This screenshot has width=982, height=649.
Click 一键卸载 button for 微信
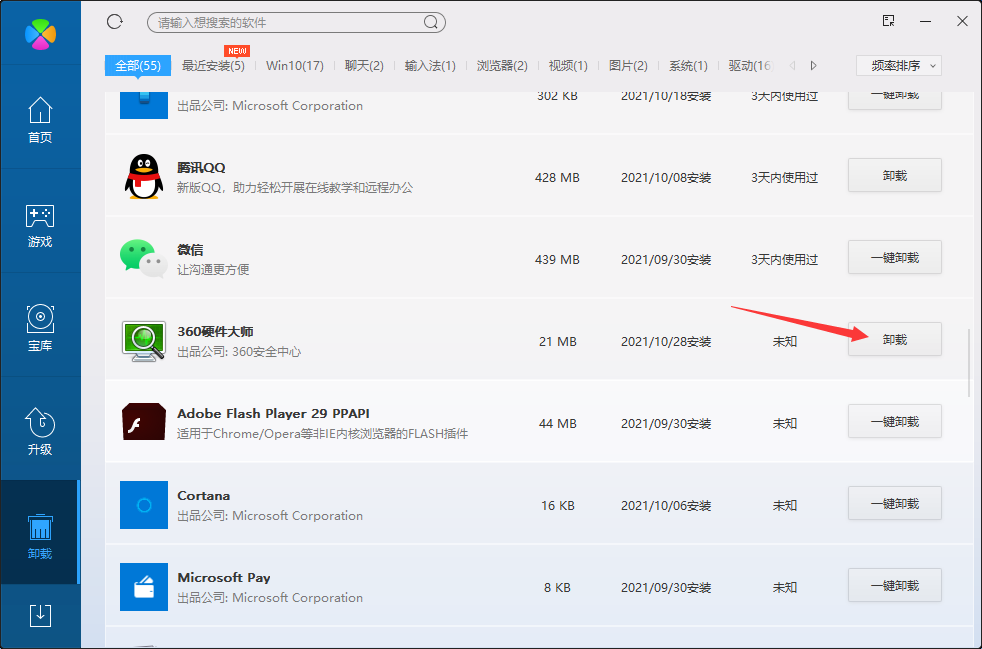click(x=895, y=257)
